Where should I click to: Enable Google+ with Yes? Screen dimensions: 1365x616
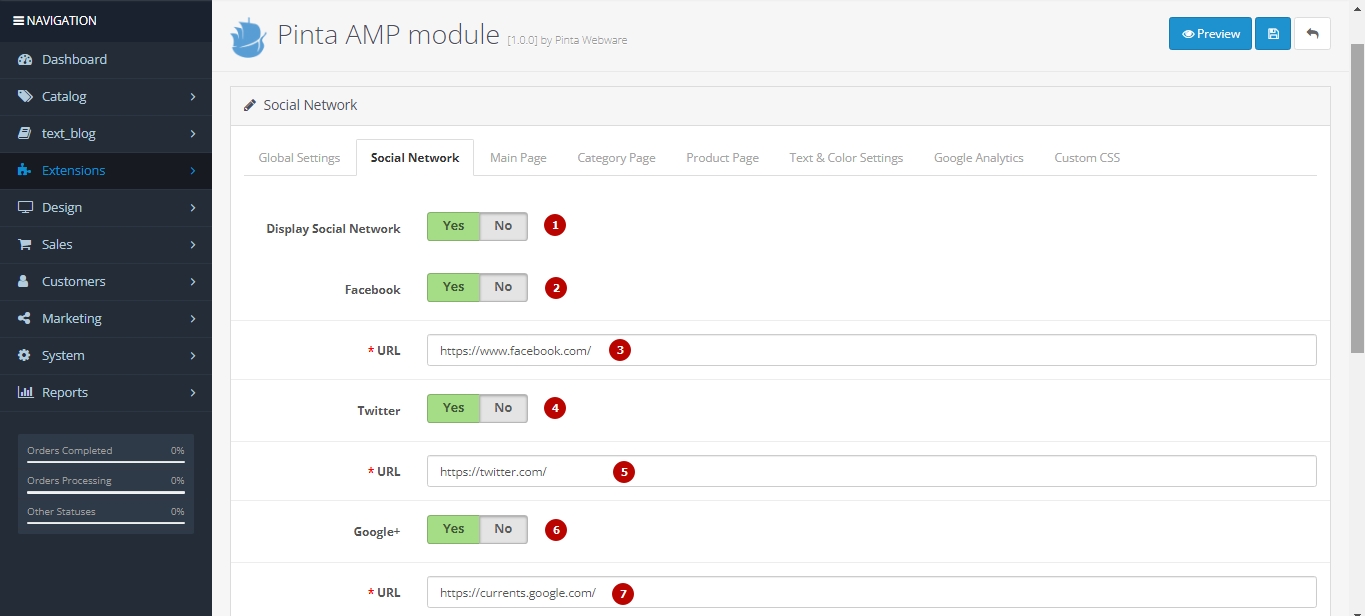coord(454,529)
